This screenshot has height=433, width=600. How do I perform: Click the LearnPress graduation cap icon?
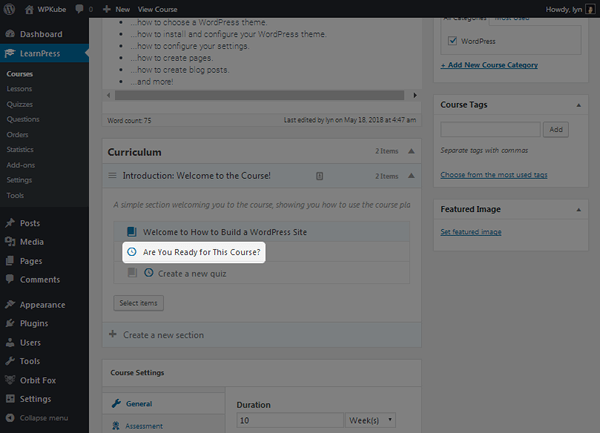(x=10, y=54)
